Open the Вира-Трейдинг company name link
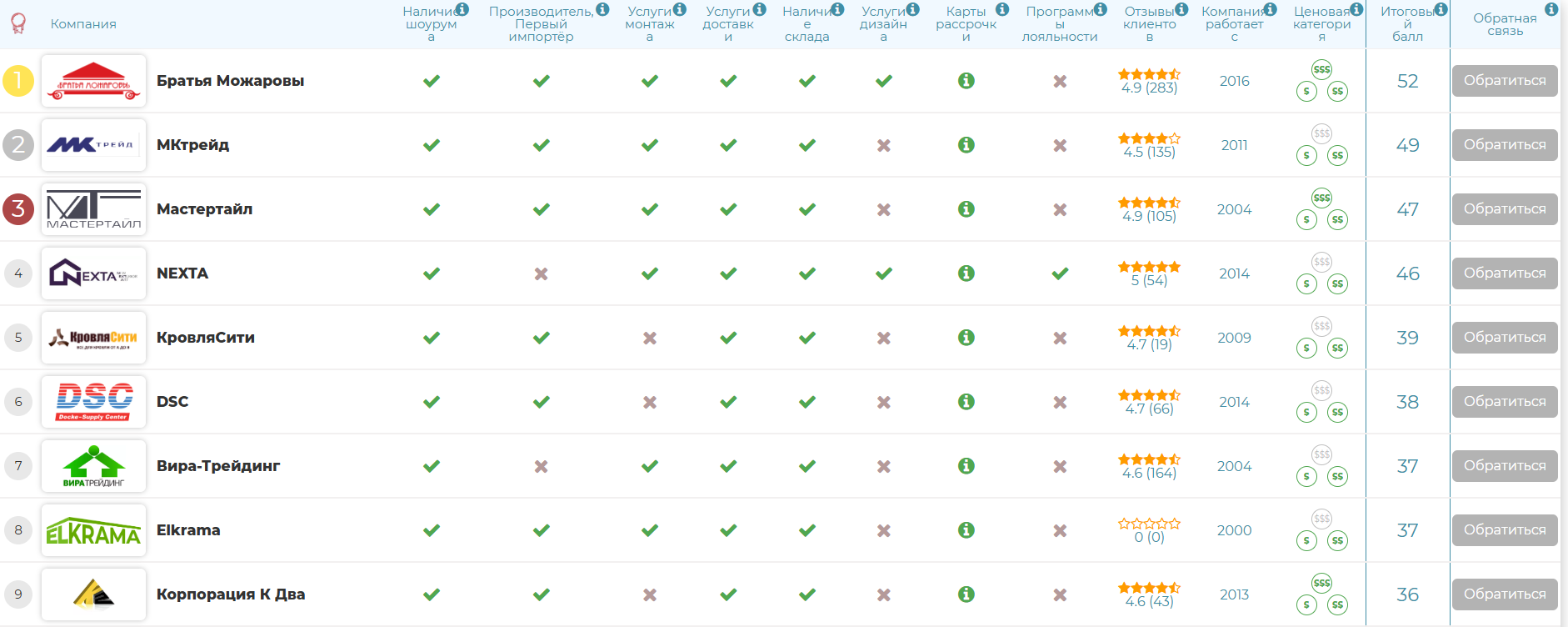Image resolution: width=1568 pixels, height=627 pixels. click(218, 466)
